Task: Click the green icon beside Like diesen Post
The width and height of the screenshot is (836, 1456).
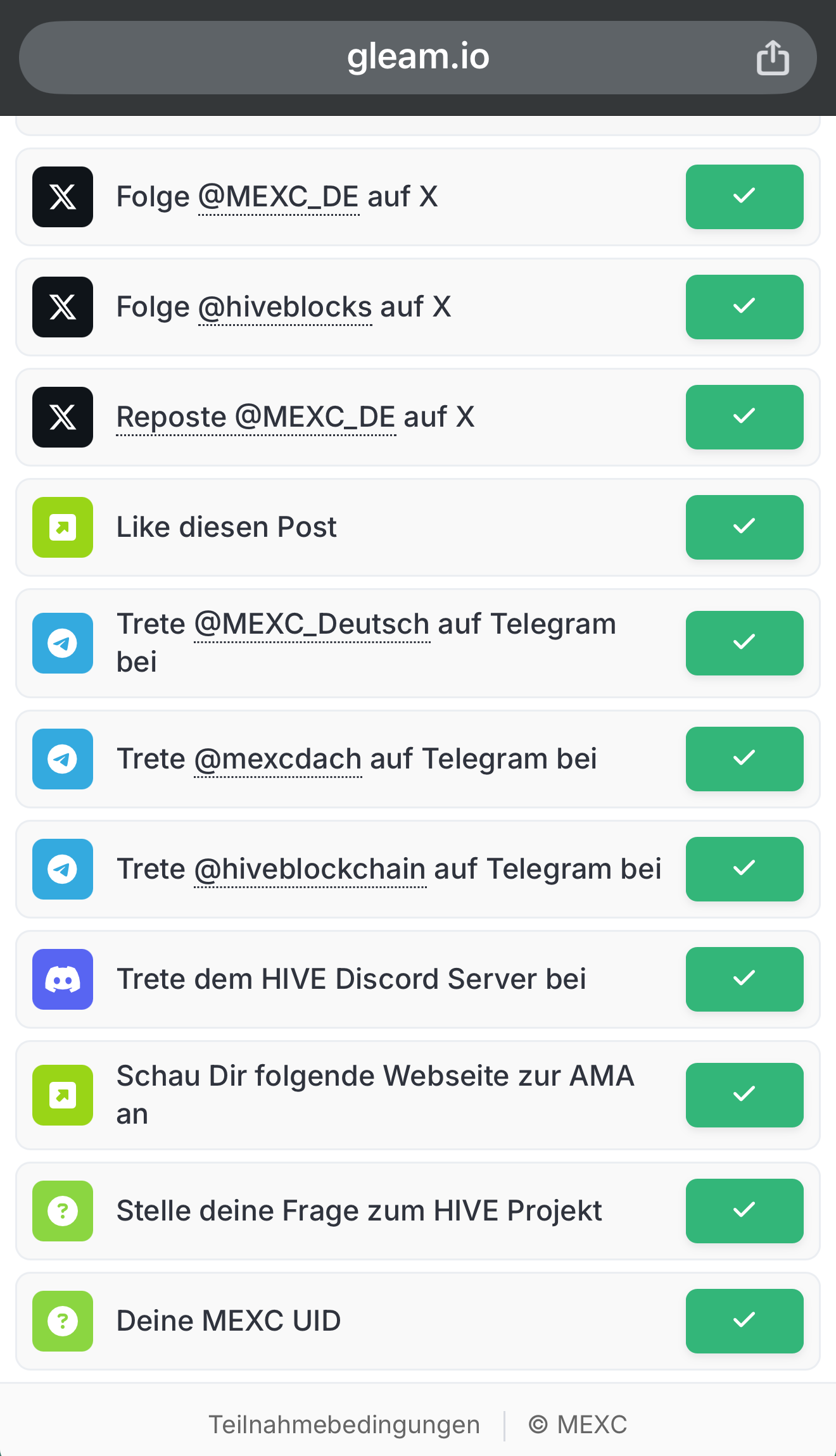Action: click(63, 527)
